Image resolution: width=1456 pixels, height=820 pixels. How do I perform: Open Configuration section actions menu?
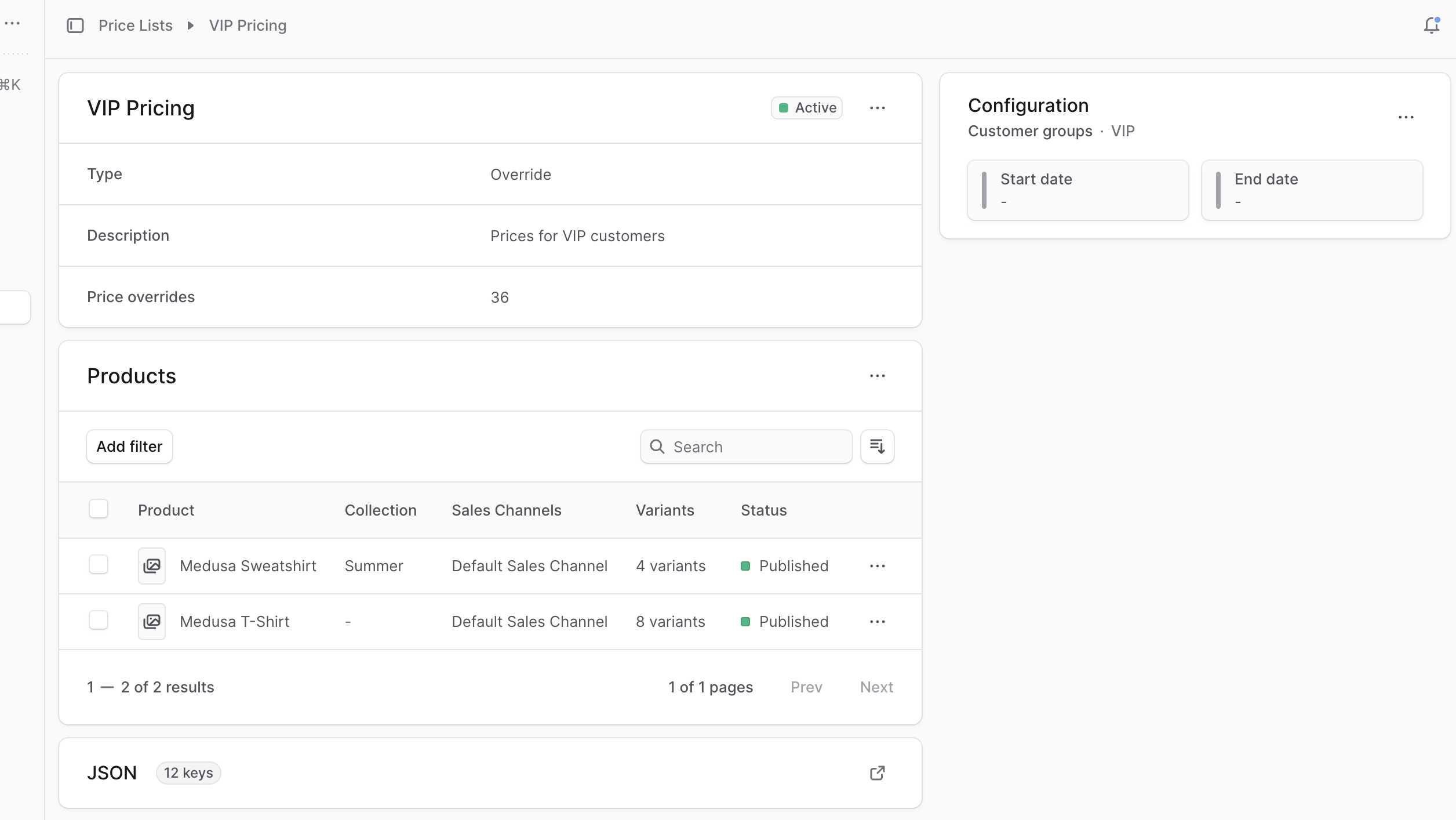click(1406, 117)
